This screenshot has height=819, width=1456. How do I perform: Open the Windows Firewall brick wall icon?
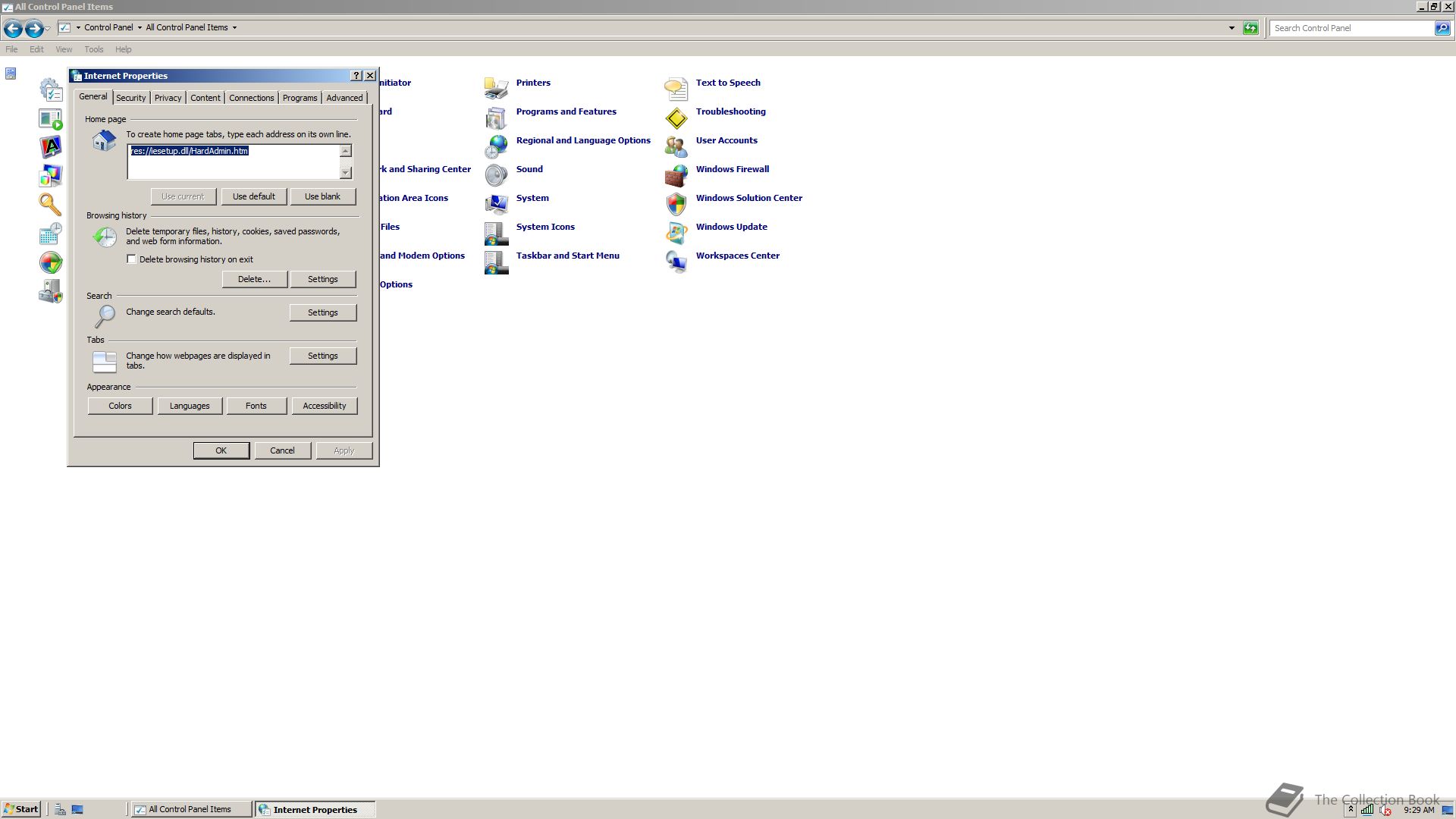pyautogui.click(x=676, y=175)
